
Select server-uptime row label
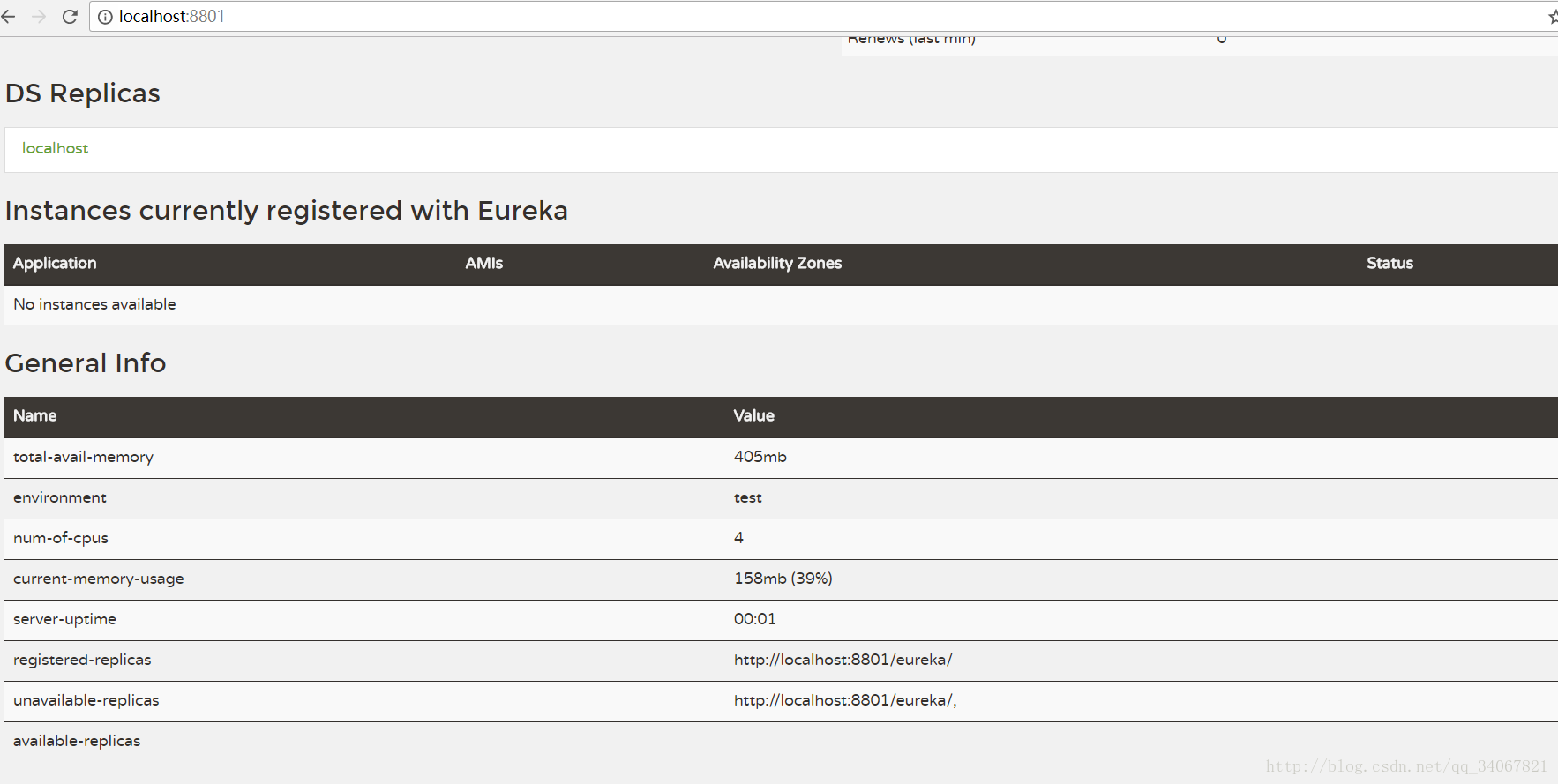(64, 619)
